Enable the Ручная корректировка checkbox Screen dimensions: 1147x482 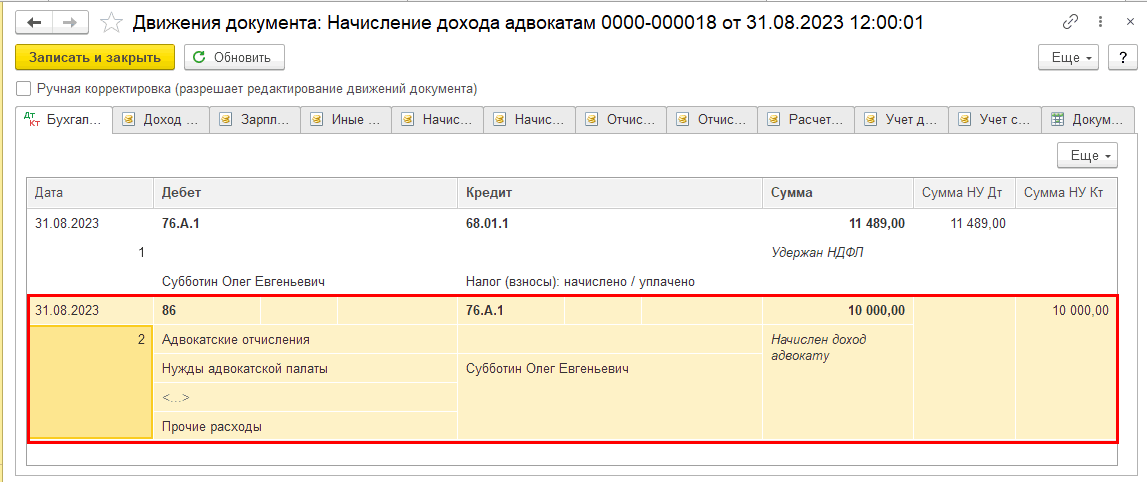click(23, 88)
